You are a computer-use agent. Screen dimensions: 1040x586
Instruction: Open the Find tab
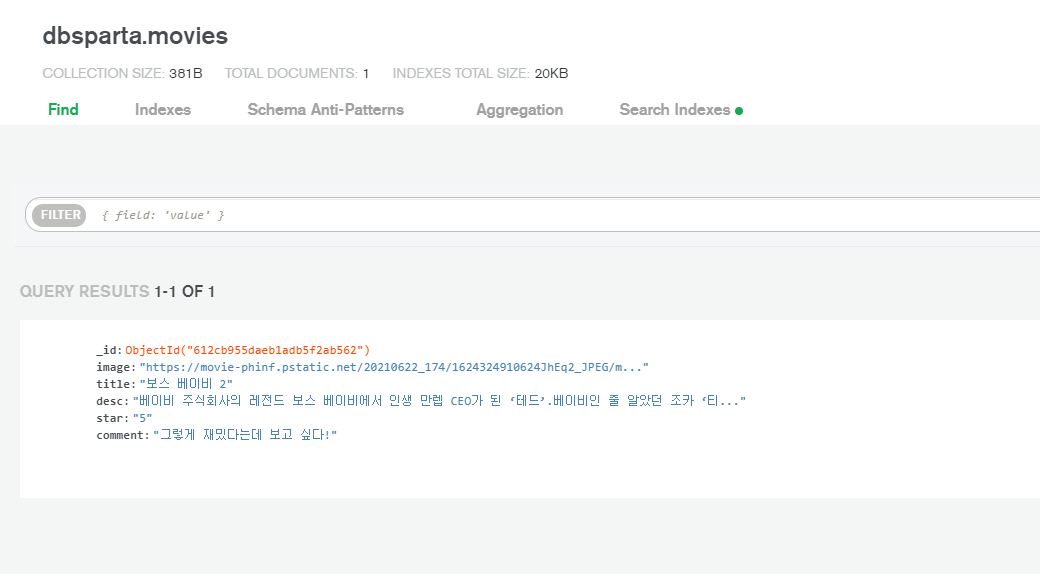[63, 109]
